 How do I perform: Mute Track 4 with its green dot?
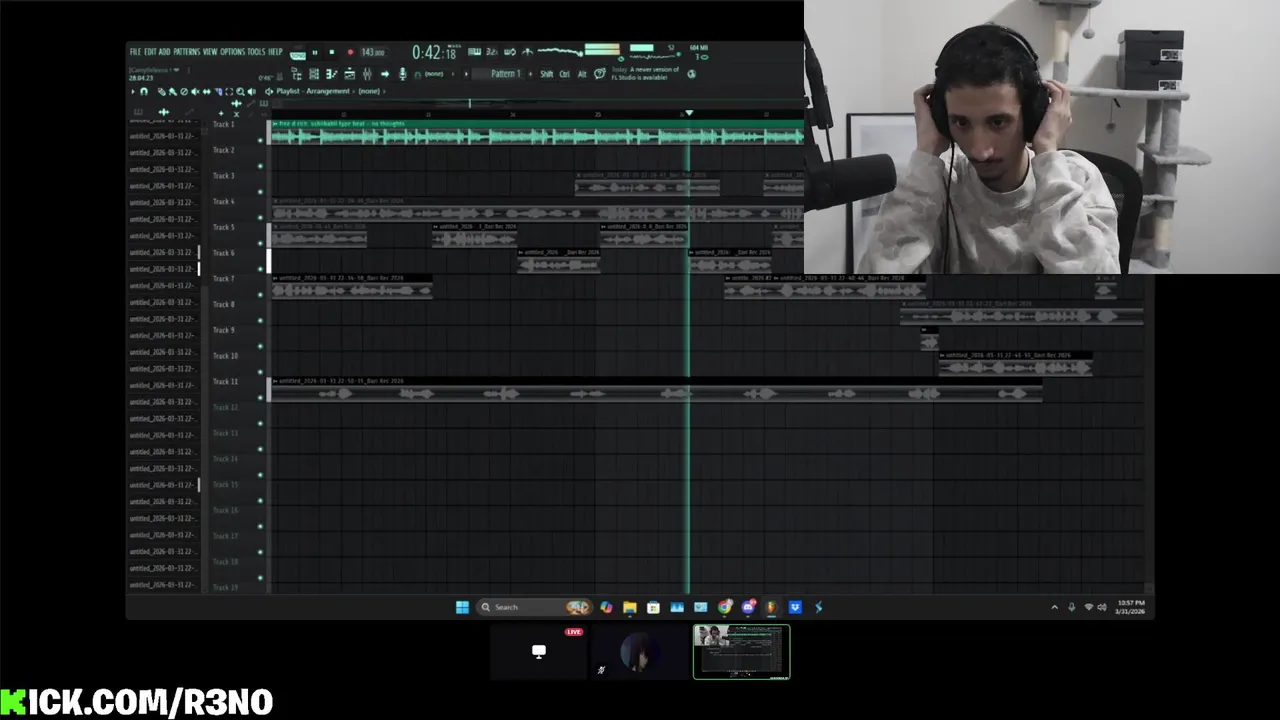click(261, 218)
